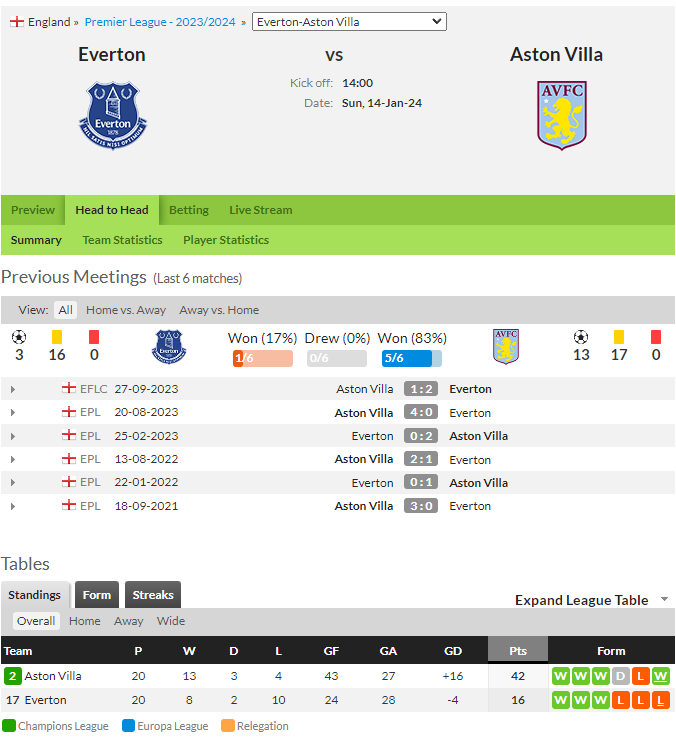The height and width of the screenshot is (748, 676).
Task: Switch view to Away vs. Home
Action: pos(219,310)
